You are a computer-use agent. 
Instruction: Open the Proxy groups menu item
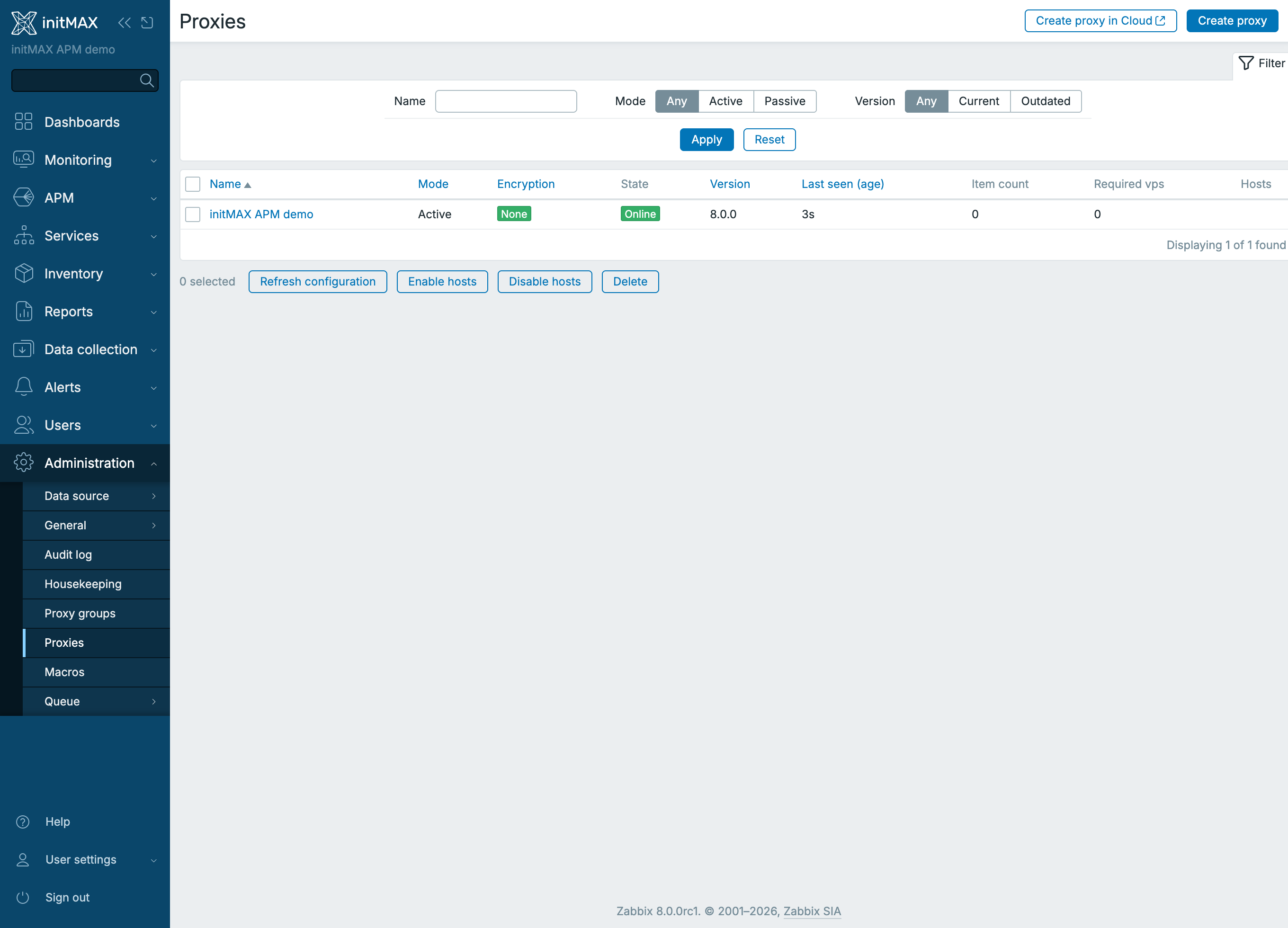97,613
